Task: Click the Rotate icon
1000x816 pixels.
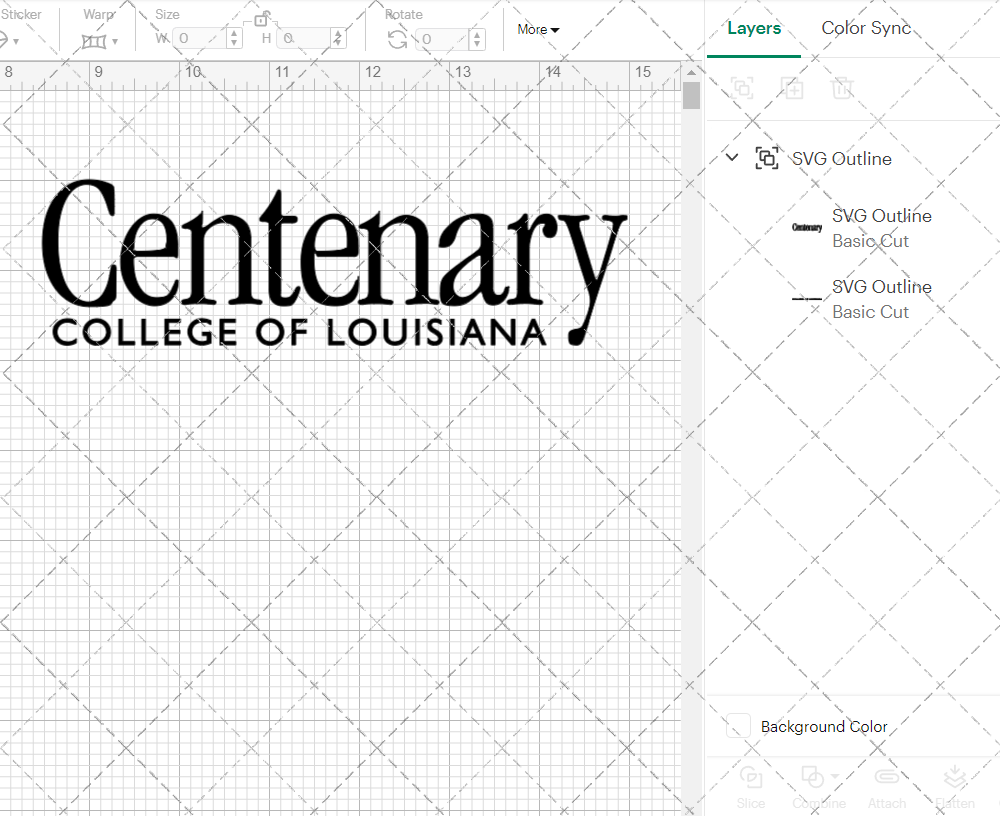Action: (x=396, y=38)
